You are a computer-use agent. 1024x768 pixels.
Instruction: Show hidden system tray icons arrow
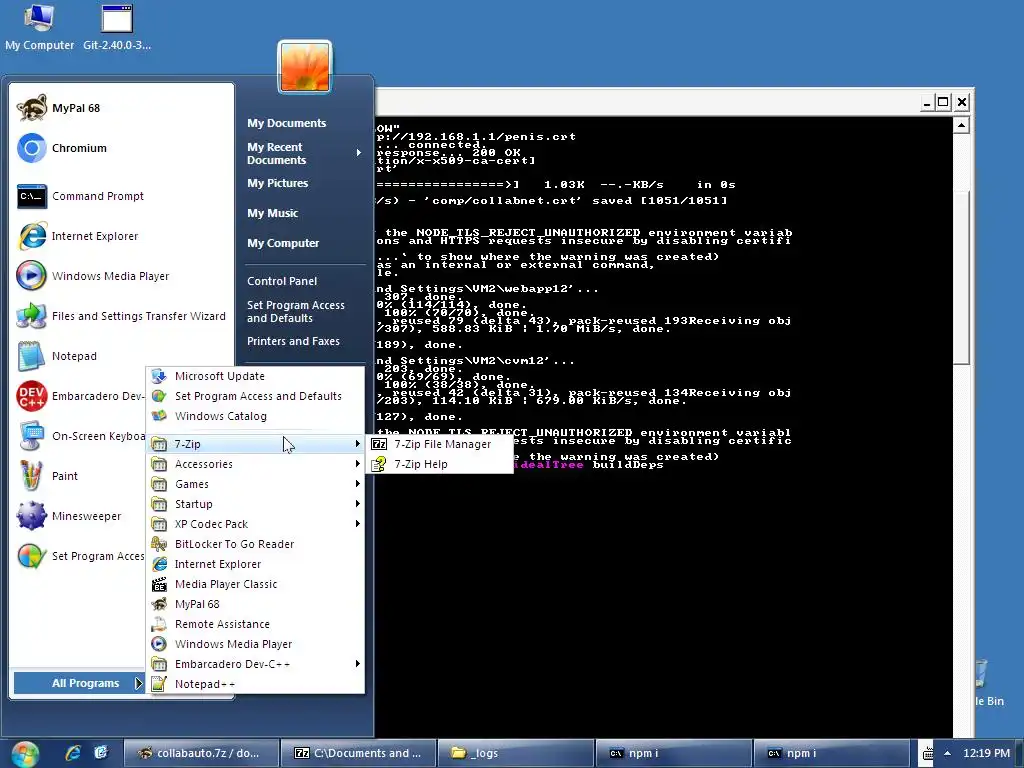tap(947, 753)
